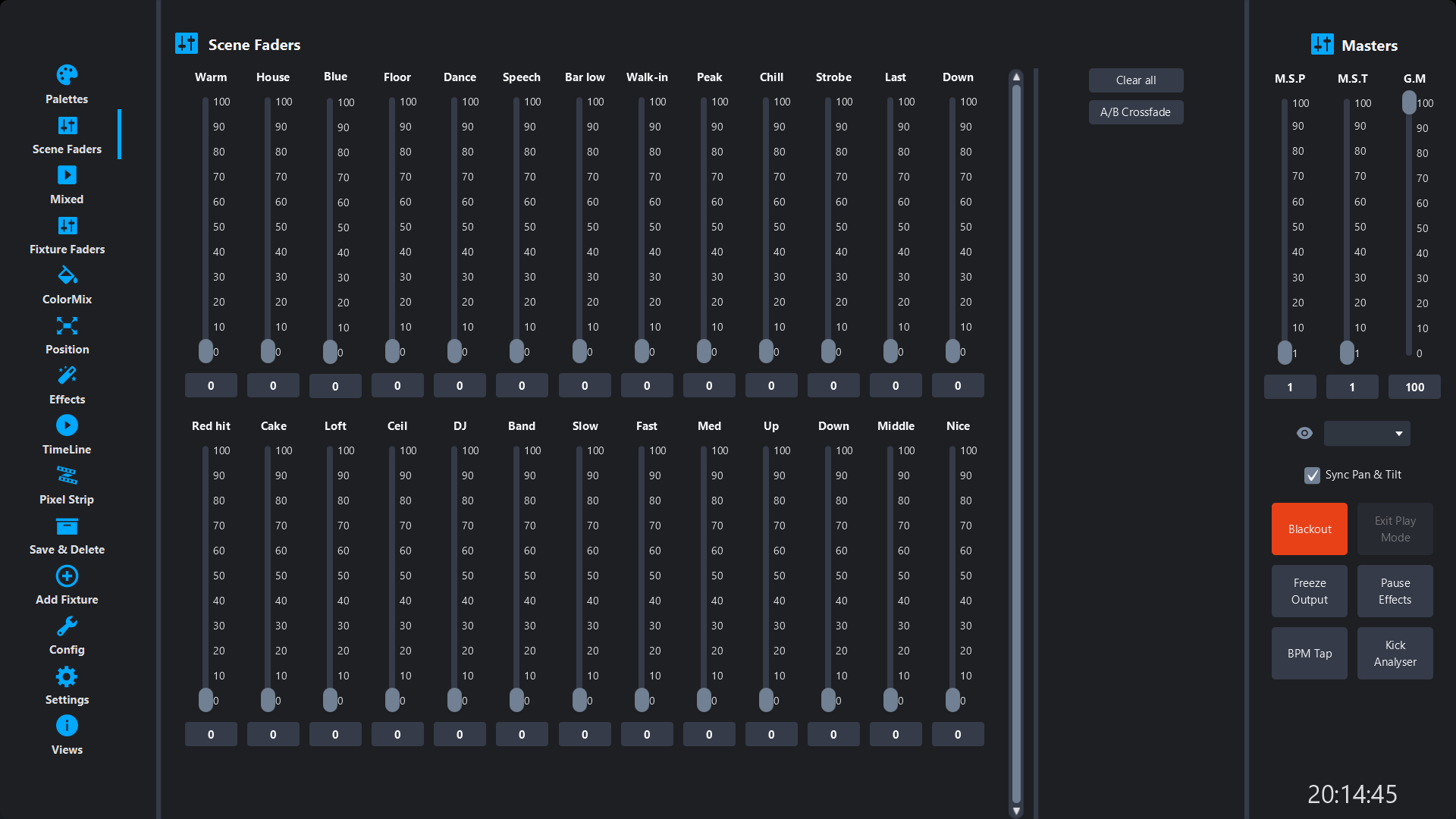Click the Freeze Output button

pos(1310,591)
